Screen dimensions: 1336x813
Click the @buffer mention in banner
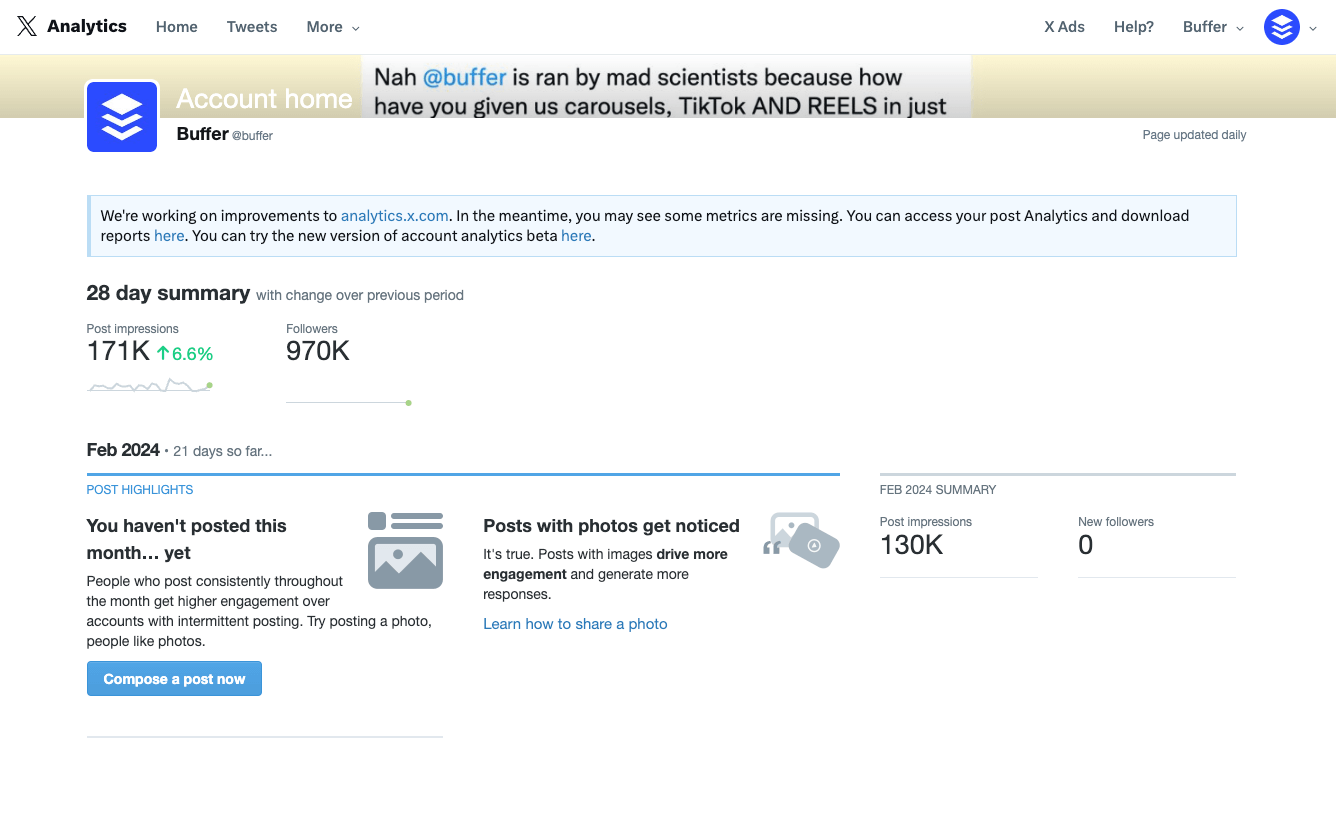(465, 77)
